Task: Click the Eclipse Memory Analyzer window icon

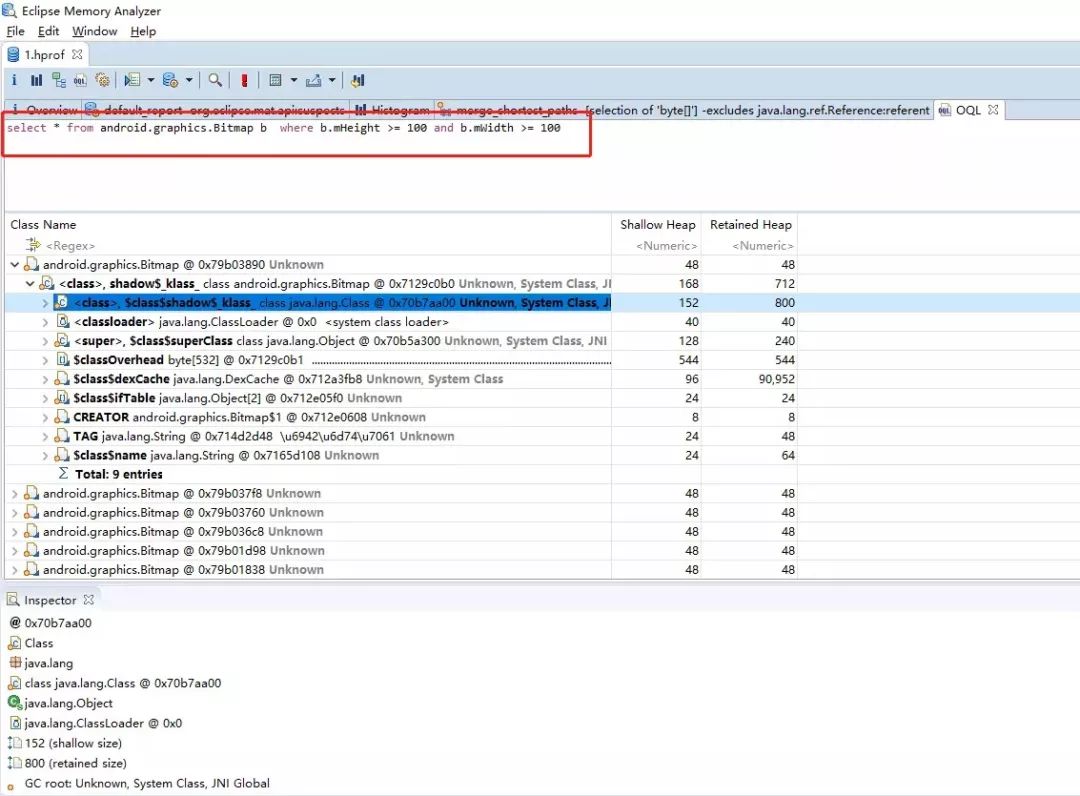Action: pyautogui.click(x=9, y=10)
